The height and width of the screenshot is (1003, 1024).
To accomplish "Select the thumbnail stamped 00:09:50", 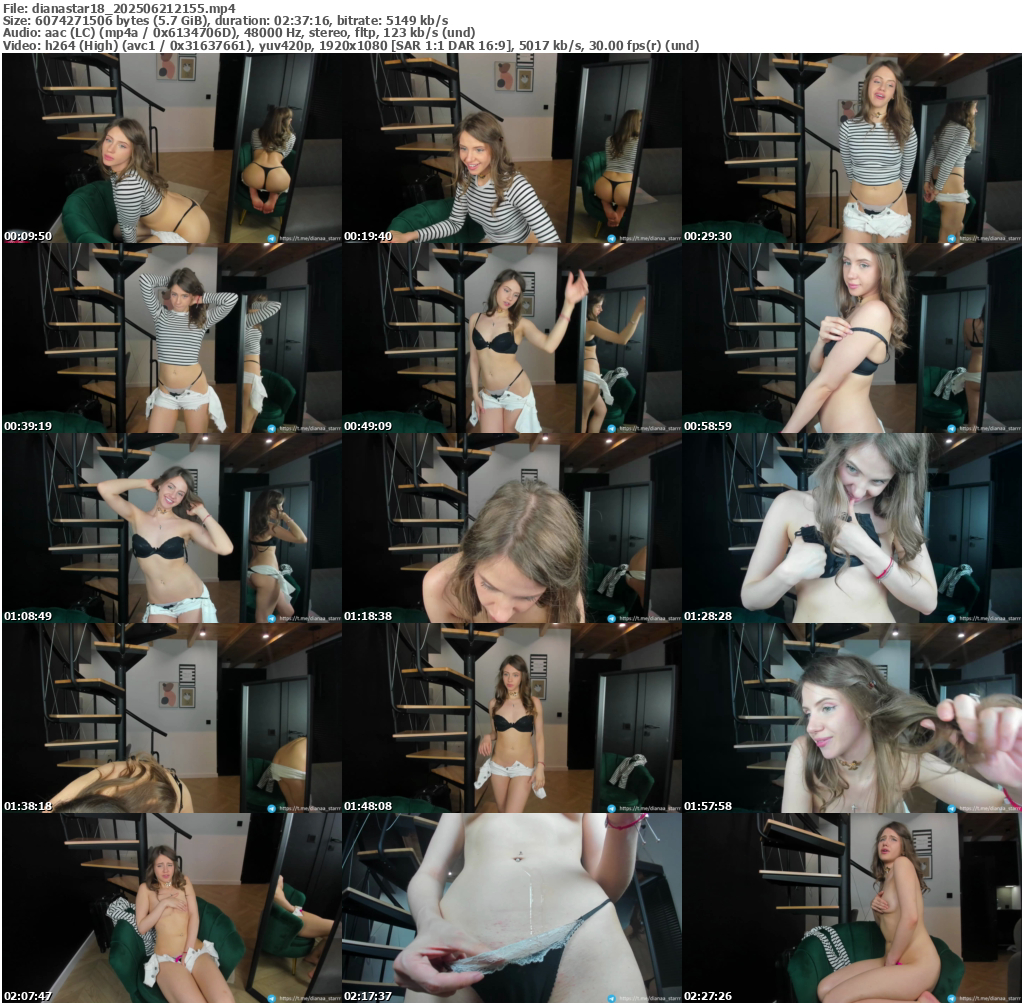I will click(172, 148).
